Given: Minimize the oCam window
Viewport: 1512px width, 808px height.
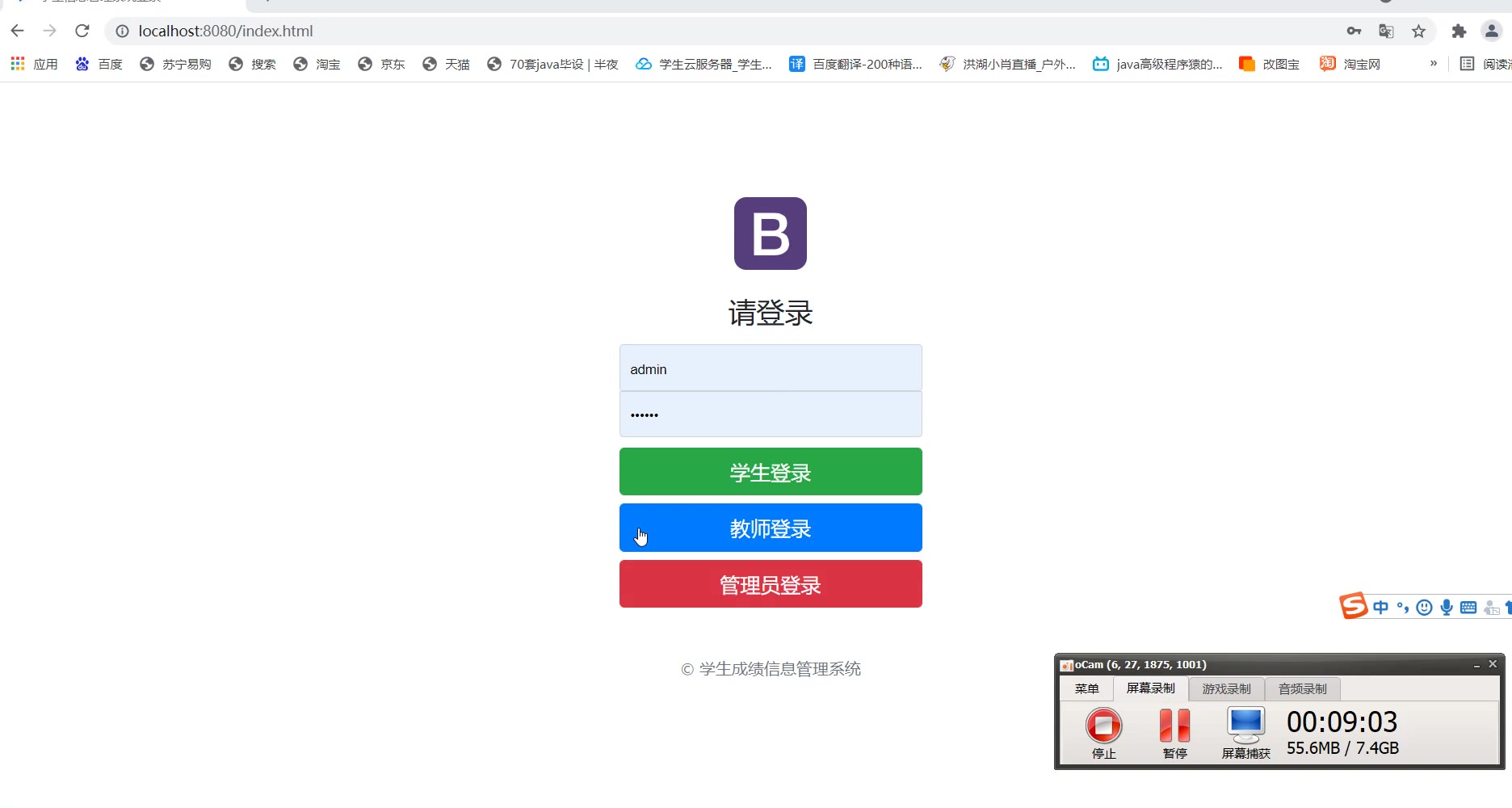Looking at the screenshot, I should (x=1476, y=664).
